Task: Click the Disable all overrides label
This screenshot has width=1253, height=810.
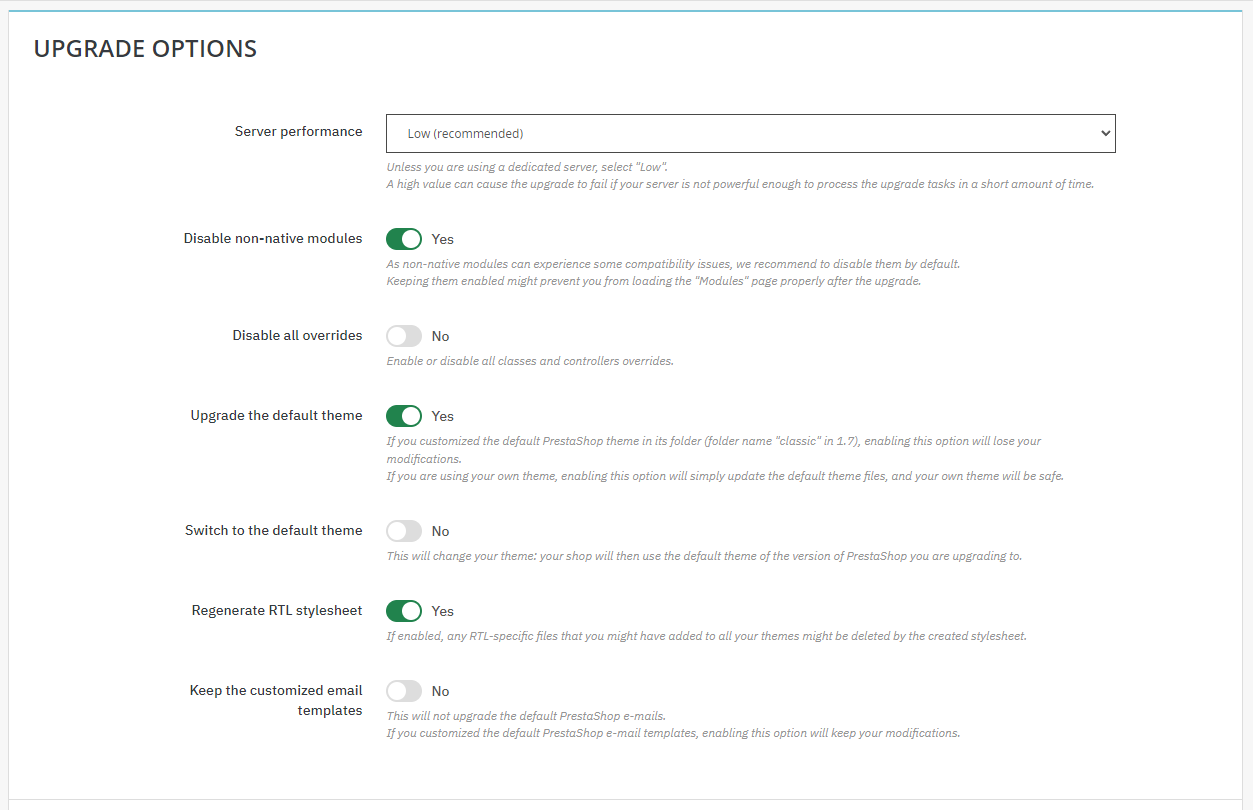Action: click(x=298, y=336)
